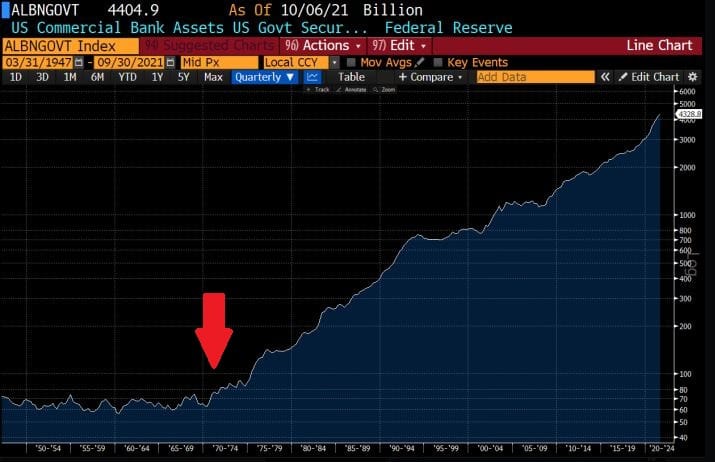Open chart settings gear icon
The image size is (715, 462).
(692, 77)
